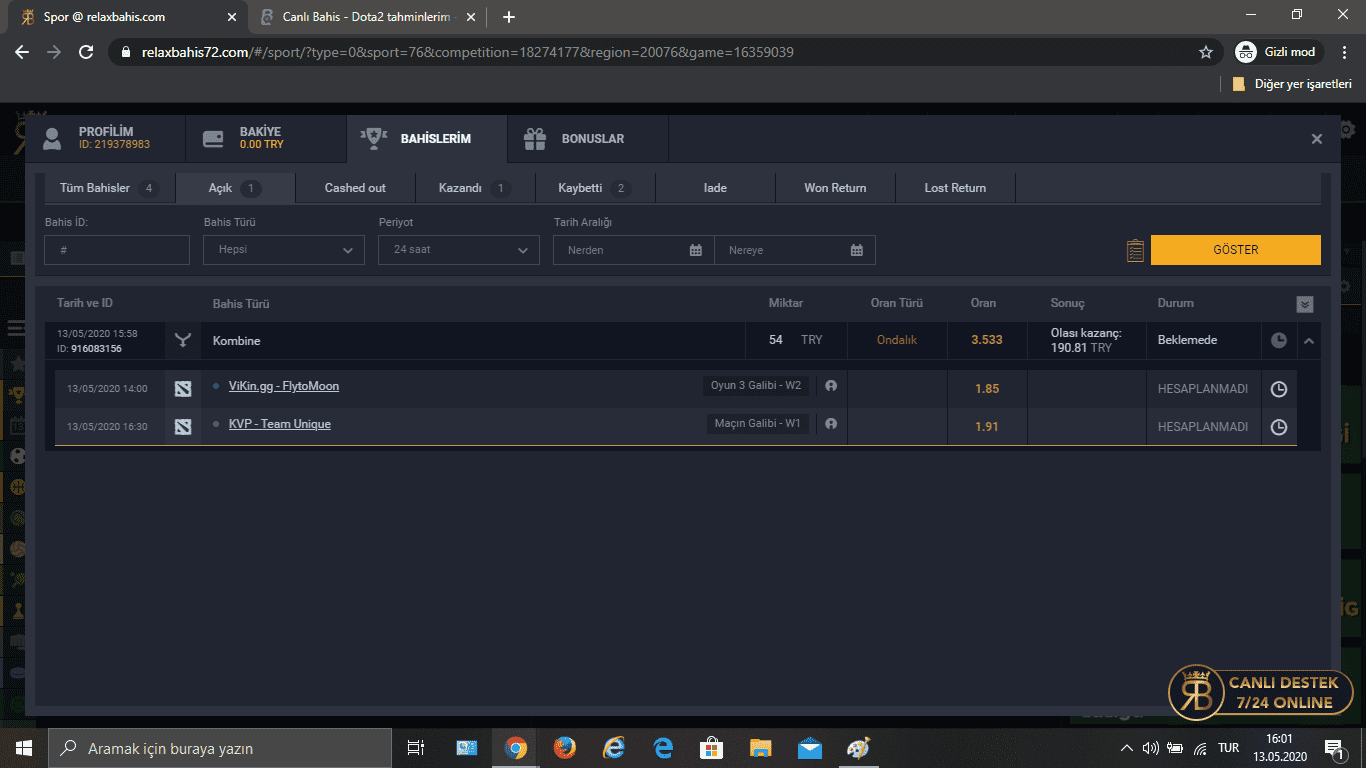
Task: Click the Gizli mod incognito indicator
Action: [1277, 52]
